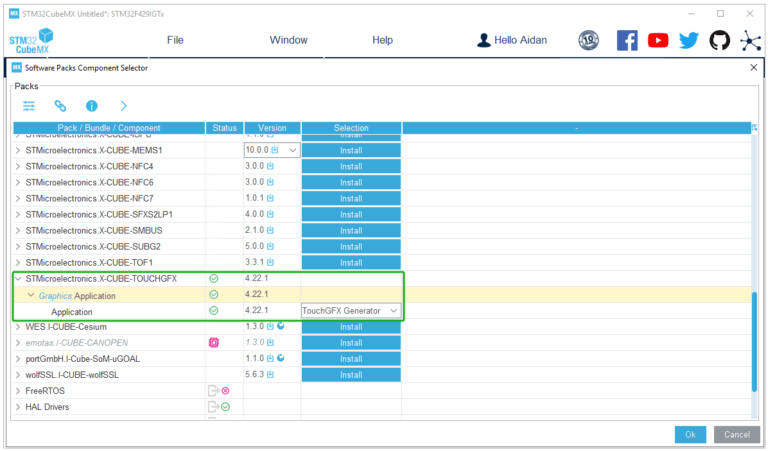Viewport: 768px width, 451px height.
Task: Click the pink status icon for emotas I-CUBE-CANOPEN
Action: (x=213, y=343)
